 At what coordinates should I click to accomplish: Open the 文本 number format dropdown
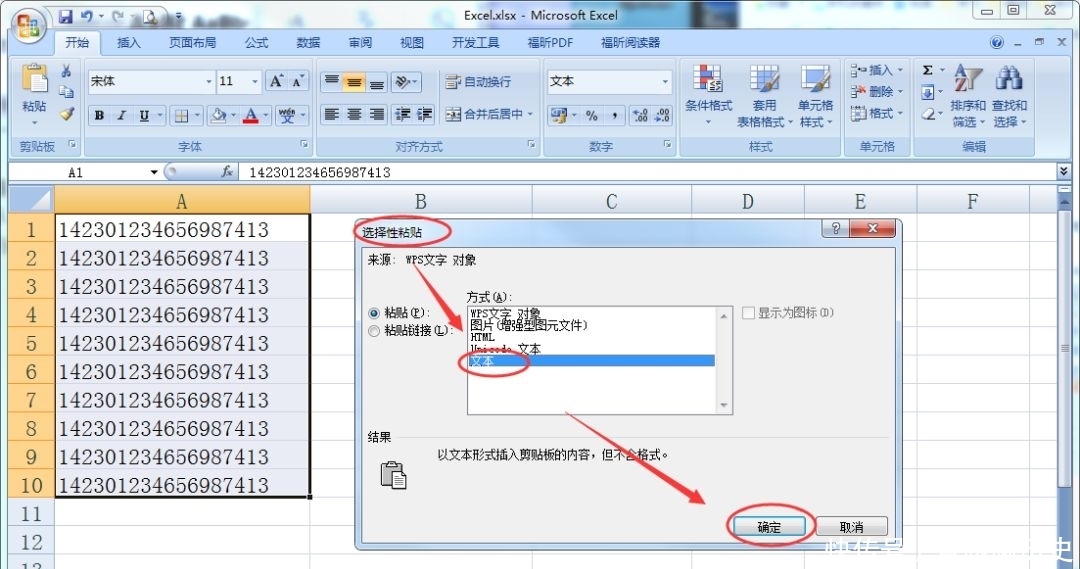click(x=665, y=82)
